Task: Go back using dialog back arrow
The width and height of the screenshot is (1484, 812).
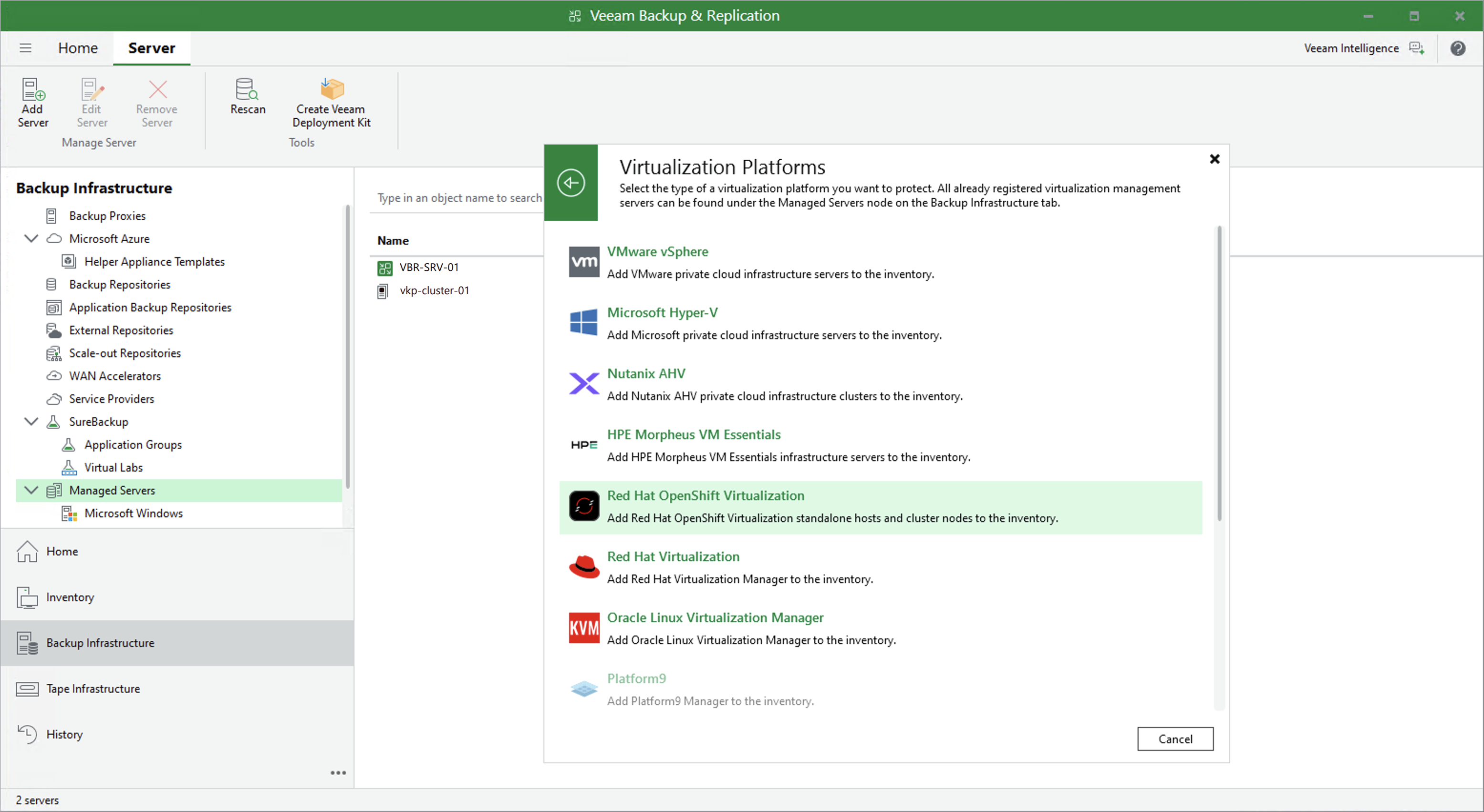Action: coord(571,183)
